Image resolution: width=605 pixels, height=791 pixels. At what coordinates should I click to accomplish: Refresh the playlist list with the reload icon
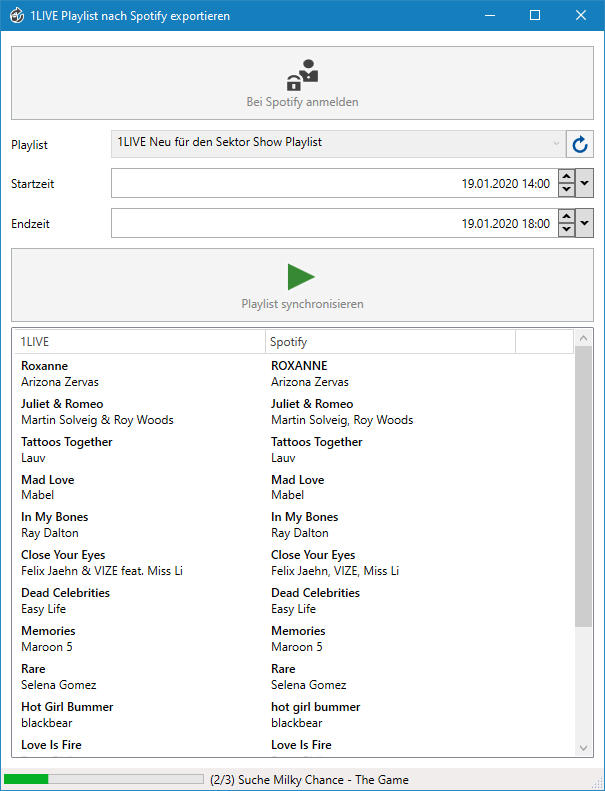coord(580,144)
